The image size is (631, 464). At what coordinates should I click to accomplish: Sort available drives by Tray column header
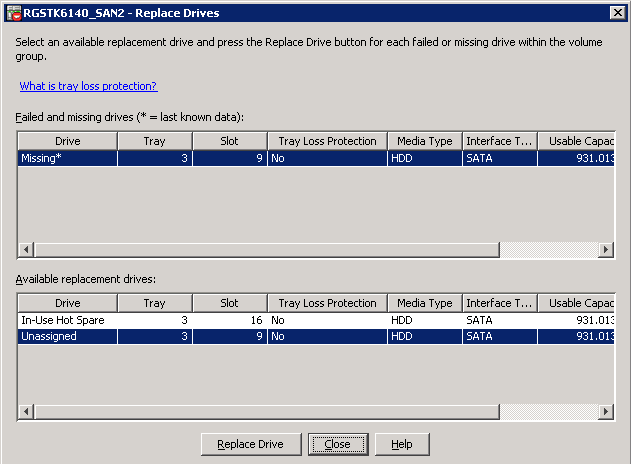click(x=154, y=303)
